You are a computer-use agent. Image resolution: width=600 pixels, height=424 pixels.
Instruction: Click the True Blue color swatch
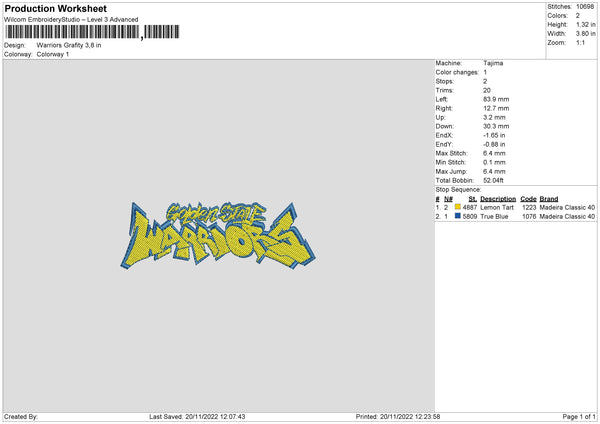(x=458, y=216)
